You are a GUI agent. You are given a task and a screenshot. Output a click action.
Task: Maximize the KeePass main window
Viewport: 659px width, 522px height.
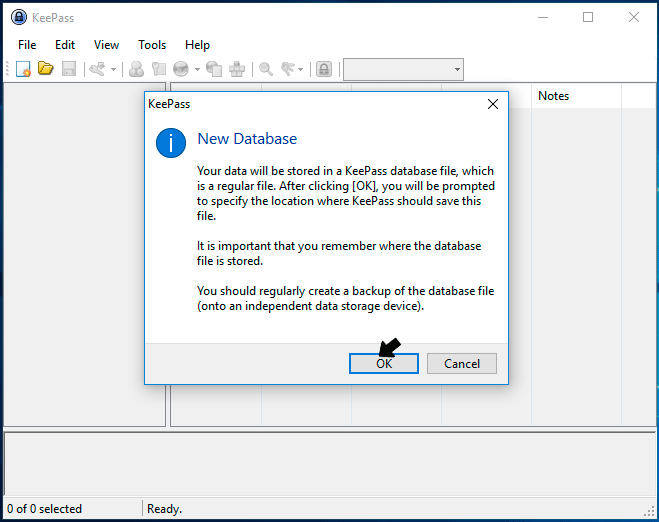click(x=588, y=17)
